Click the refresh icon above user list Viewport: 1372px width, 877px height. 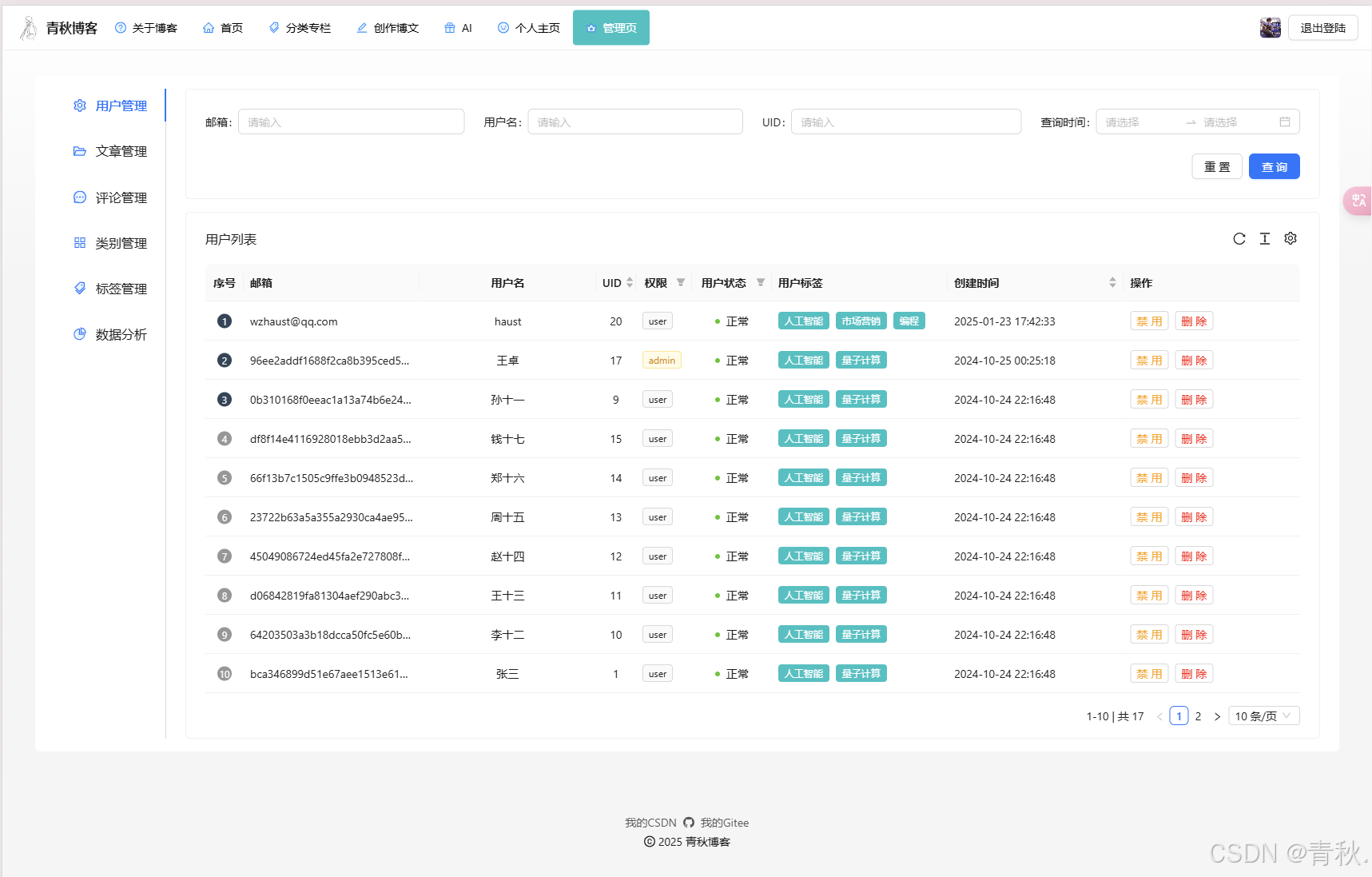pyautogui.click(x=1239, y=239)
